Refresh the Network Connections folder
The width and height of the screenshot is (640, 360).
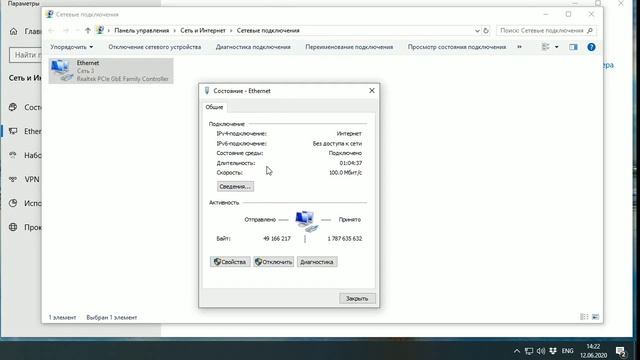pos(486,31)
